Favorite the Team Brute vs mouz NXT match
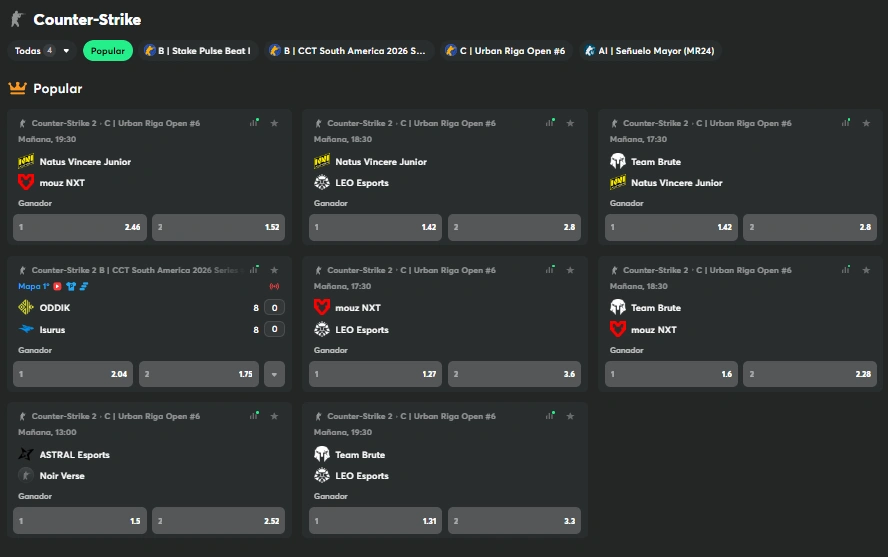The height and width of the screenshot is (557, 888). tap(866, 270)
